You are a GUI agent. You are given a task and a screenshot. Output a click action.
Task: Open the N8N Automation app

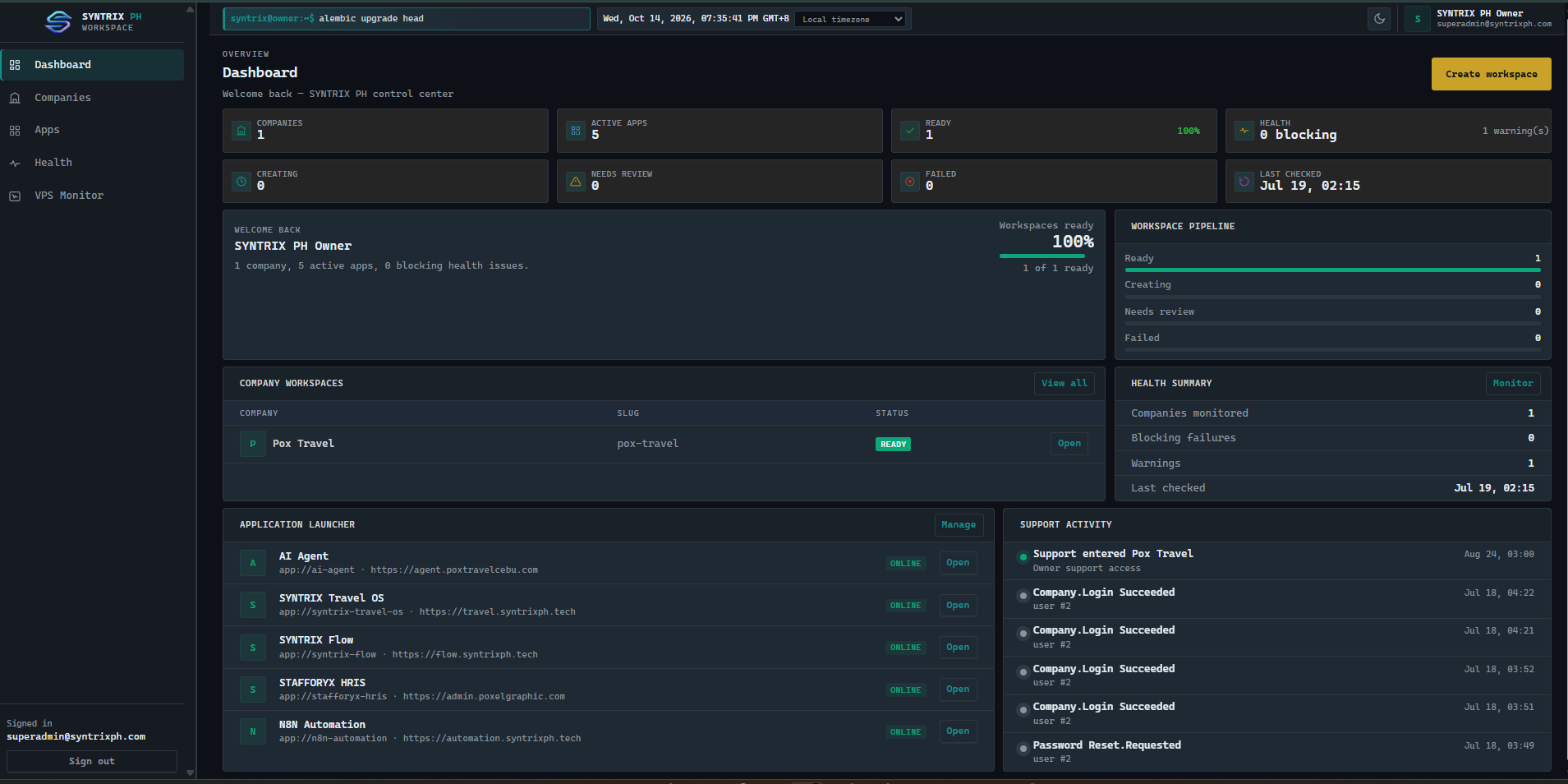click(958, 731)
